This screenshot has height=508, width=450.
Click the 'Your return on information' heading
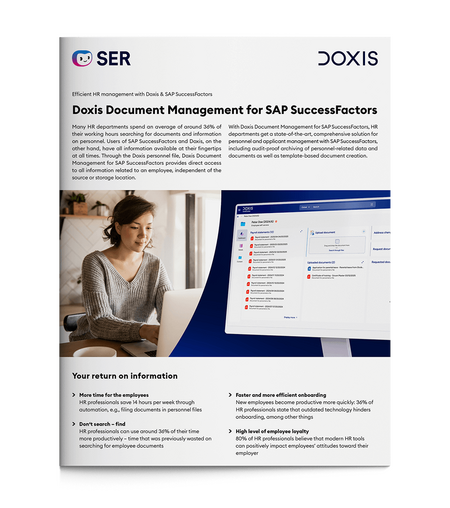click(125, 376)
